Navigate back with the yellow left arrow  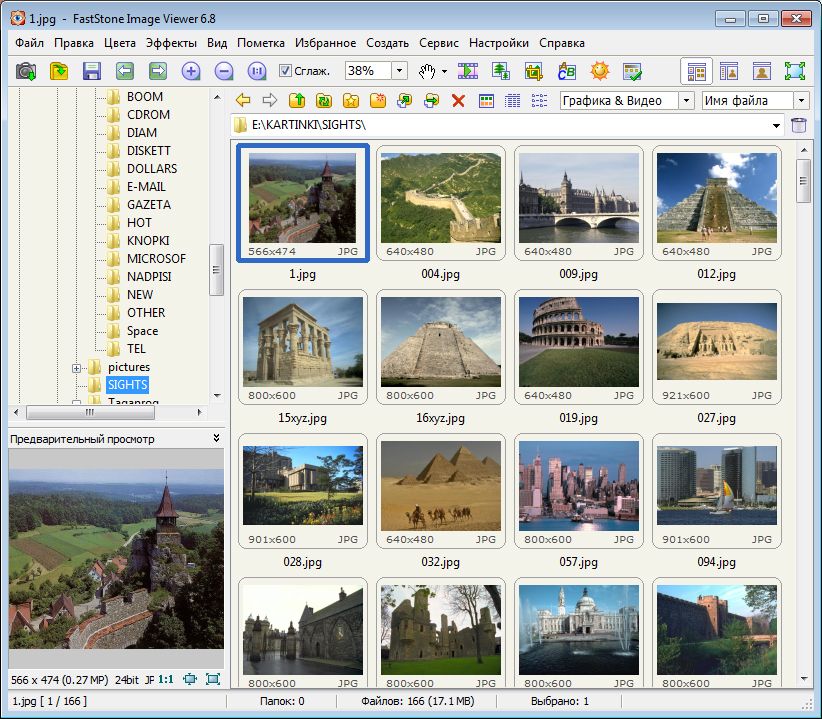243,101
